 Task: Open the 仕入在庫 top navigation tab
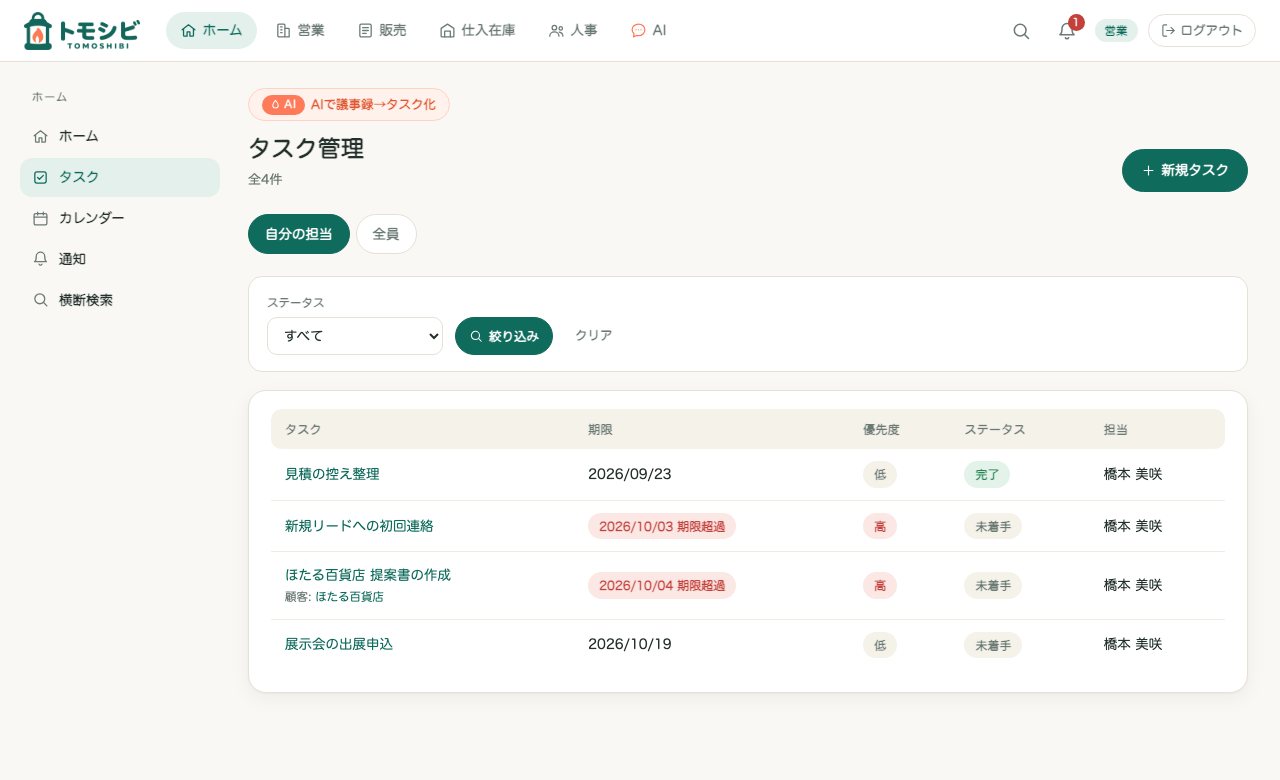(477, 31)
